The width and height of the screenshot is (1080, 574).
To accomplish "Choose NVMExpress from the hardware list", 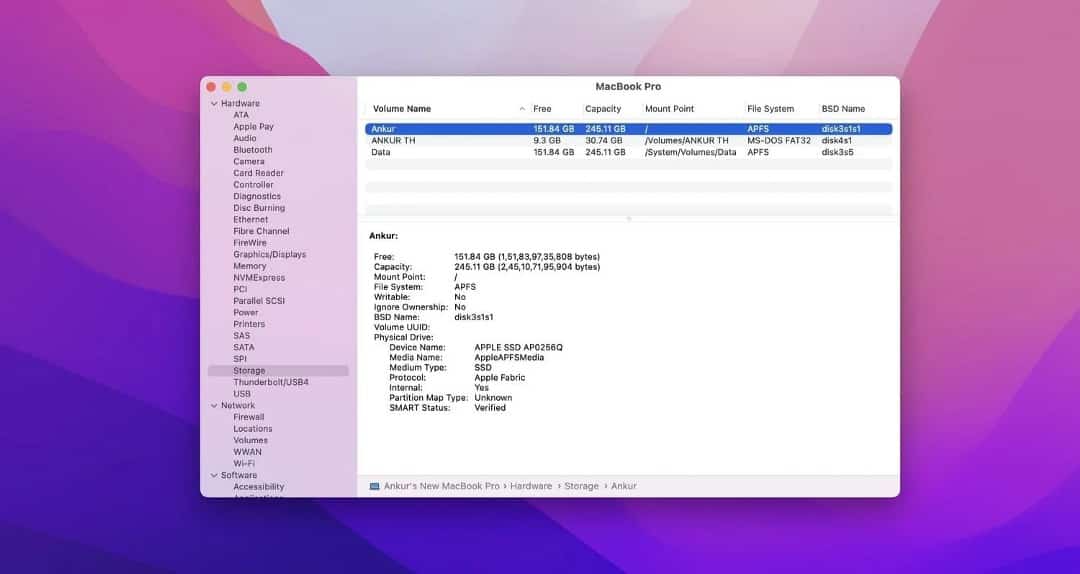I will tap(258, 278).
